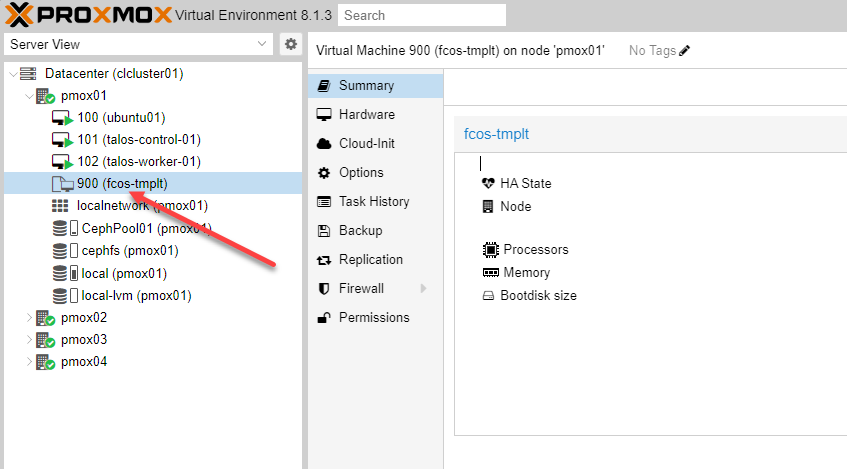Viewport: 847px width, 469px height.
Task: Click the localnetwork SDN grid icon
Action: click(60, 206)
